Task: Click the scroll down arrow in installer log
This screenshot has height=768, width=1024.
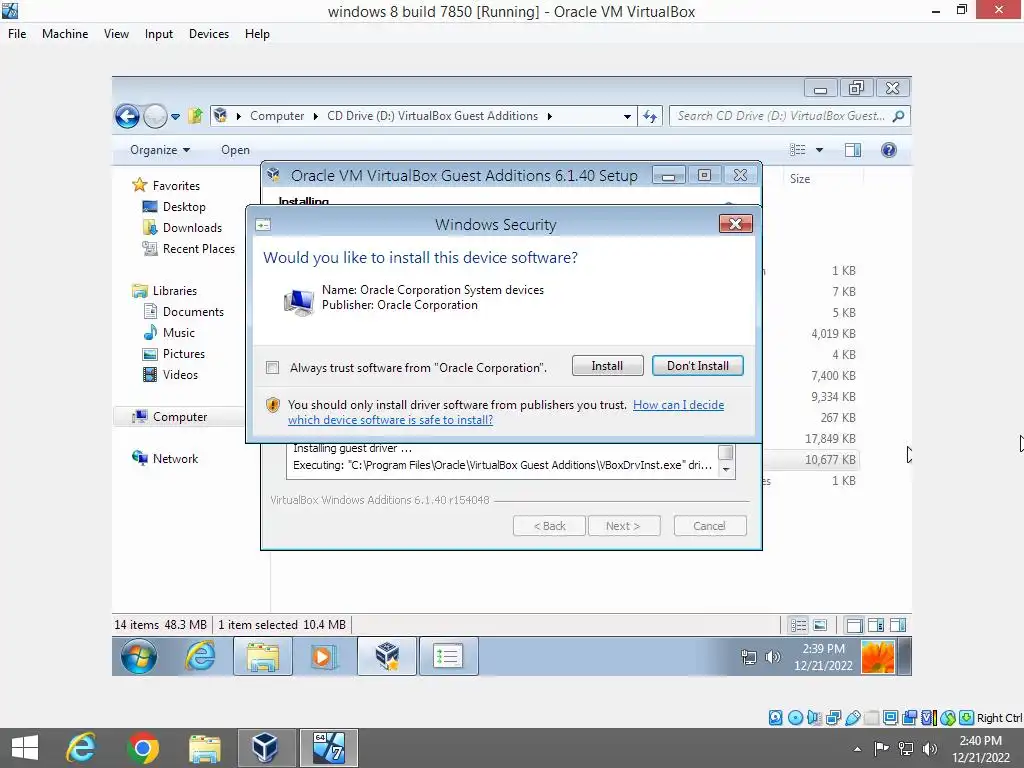Action: [x=726, y=470]
